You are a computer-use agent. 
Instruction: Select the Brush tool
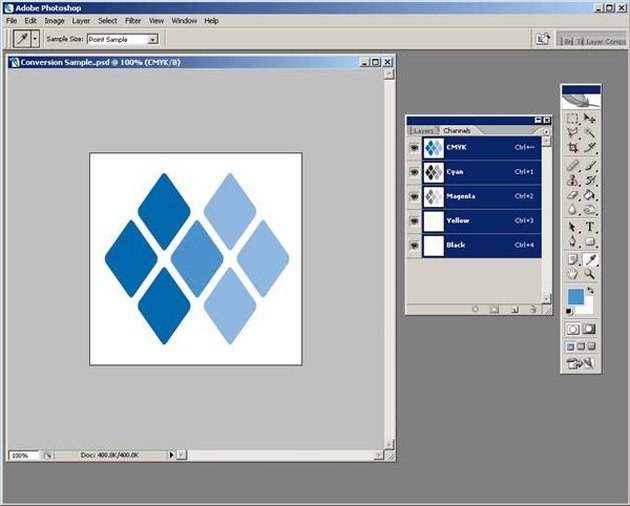pos(589,166)
